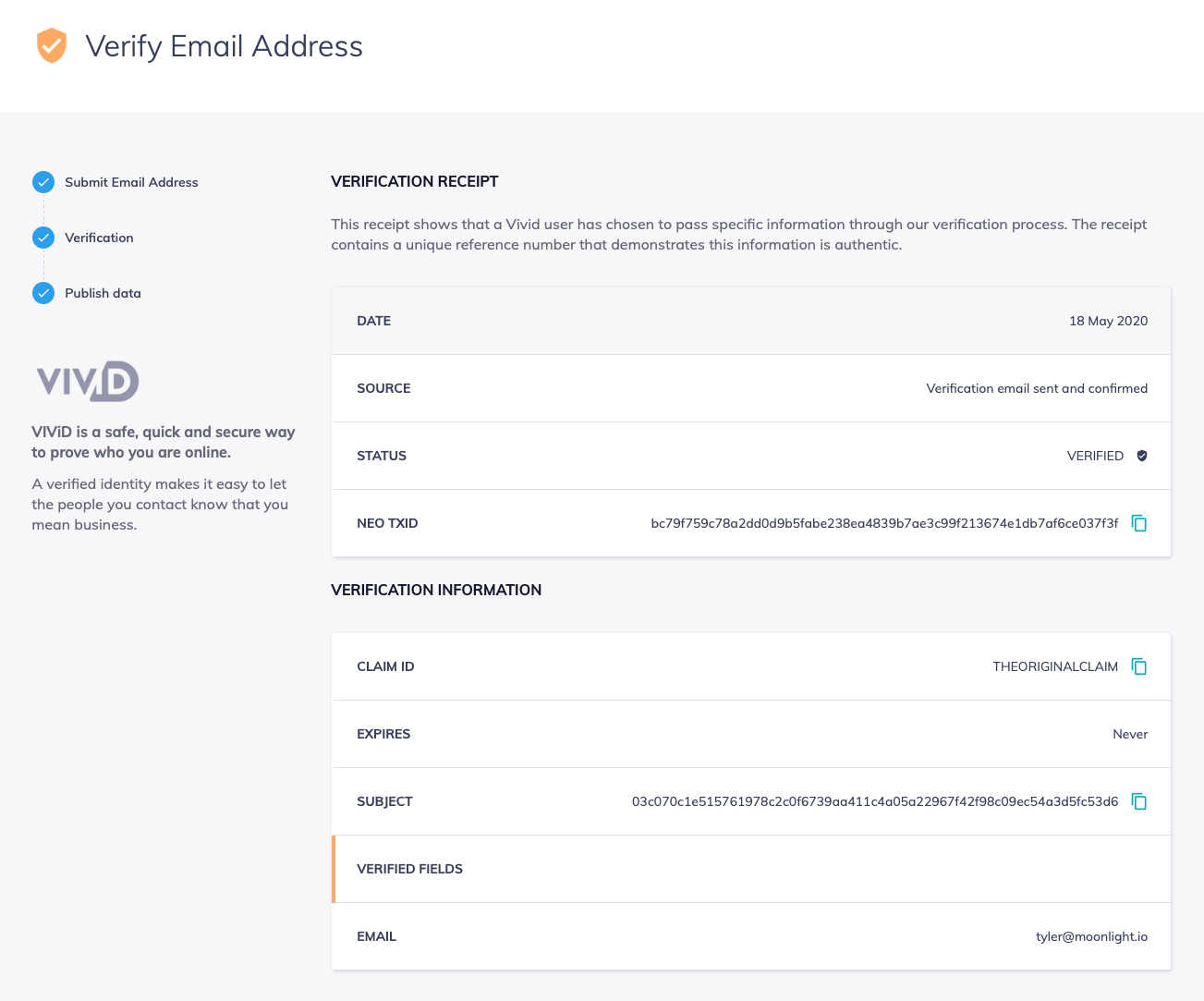Click the orange shield icon in header

pyautogui.click(x=52, y=45)
